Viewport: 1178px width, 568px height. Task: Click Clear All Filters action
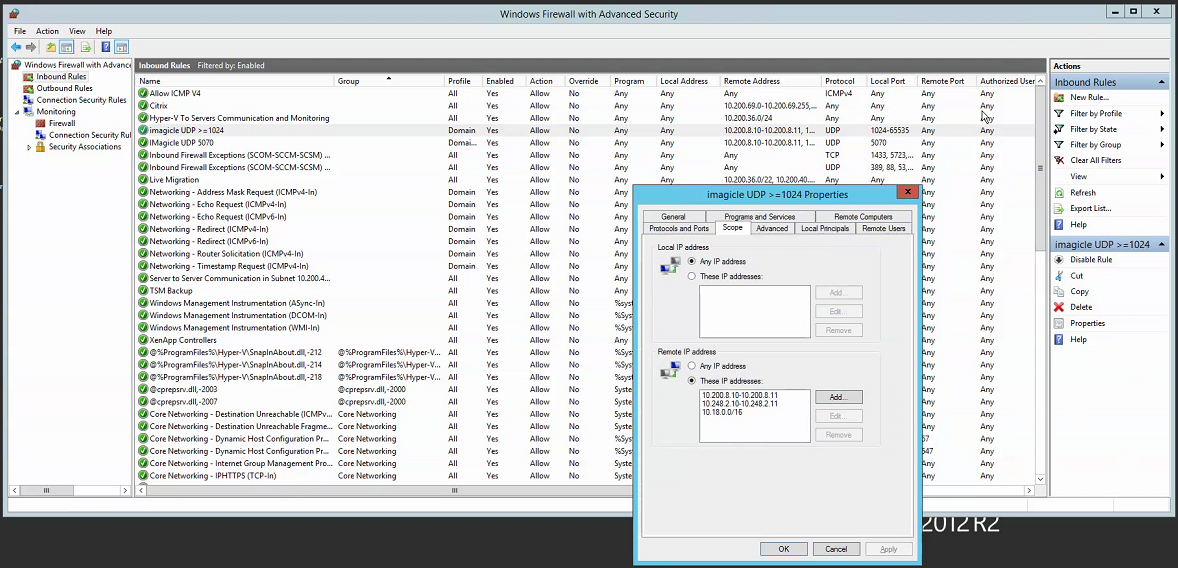pos(1095,160)
